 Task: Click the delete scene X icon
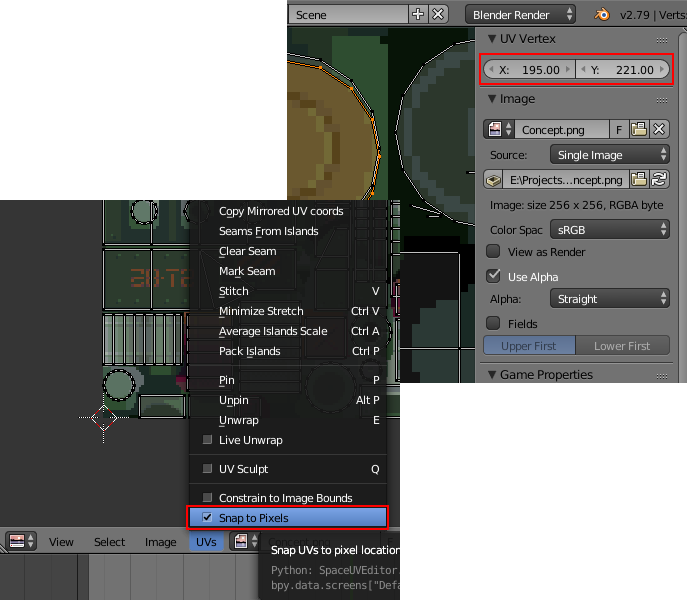point(438,15)
